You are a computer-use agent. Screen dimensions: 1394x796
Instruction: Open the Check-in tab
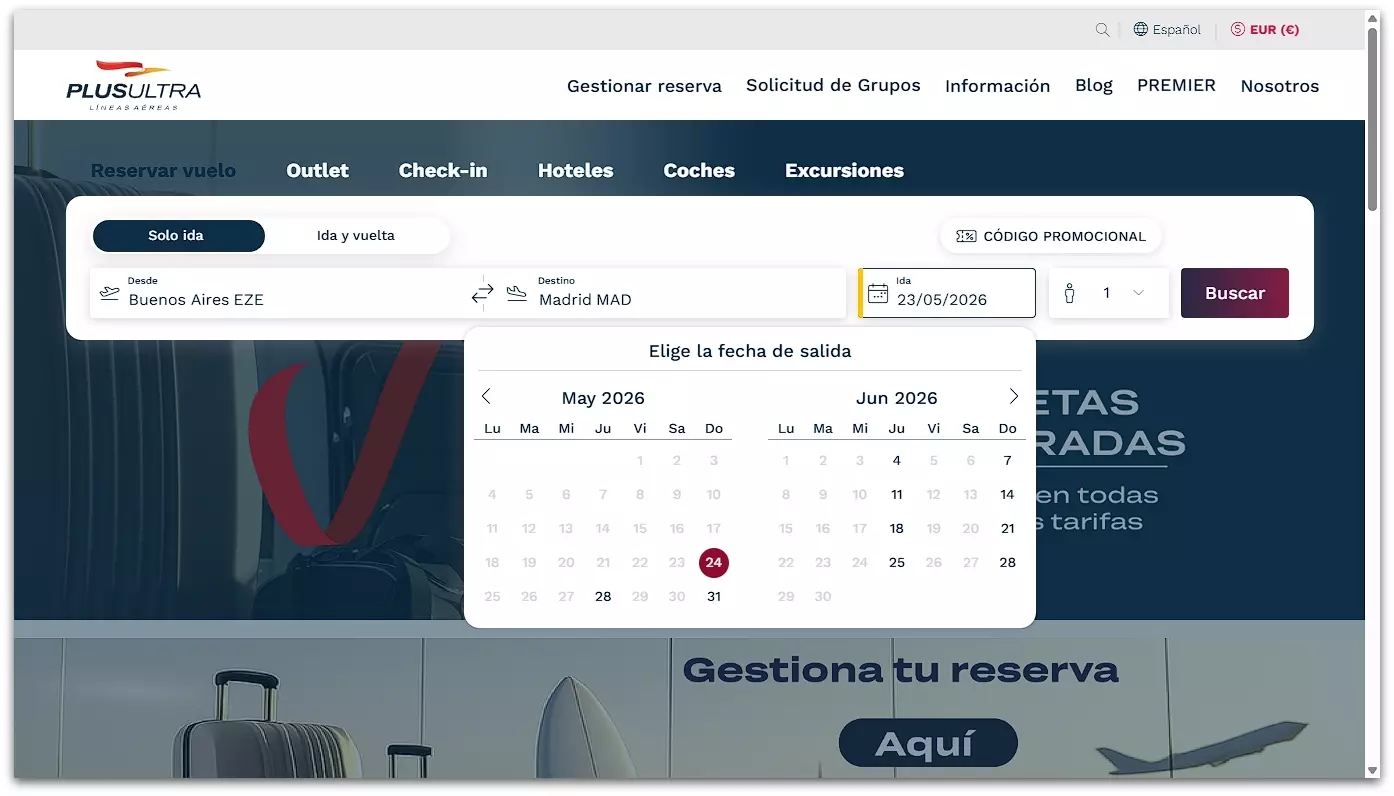click(x=443, y=171)
